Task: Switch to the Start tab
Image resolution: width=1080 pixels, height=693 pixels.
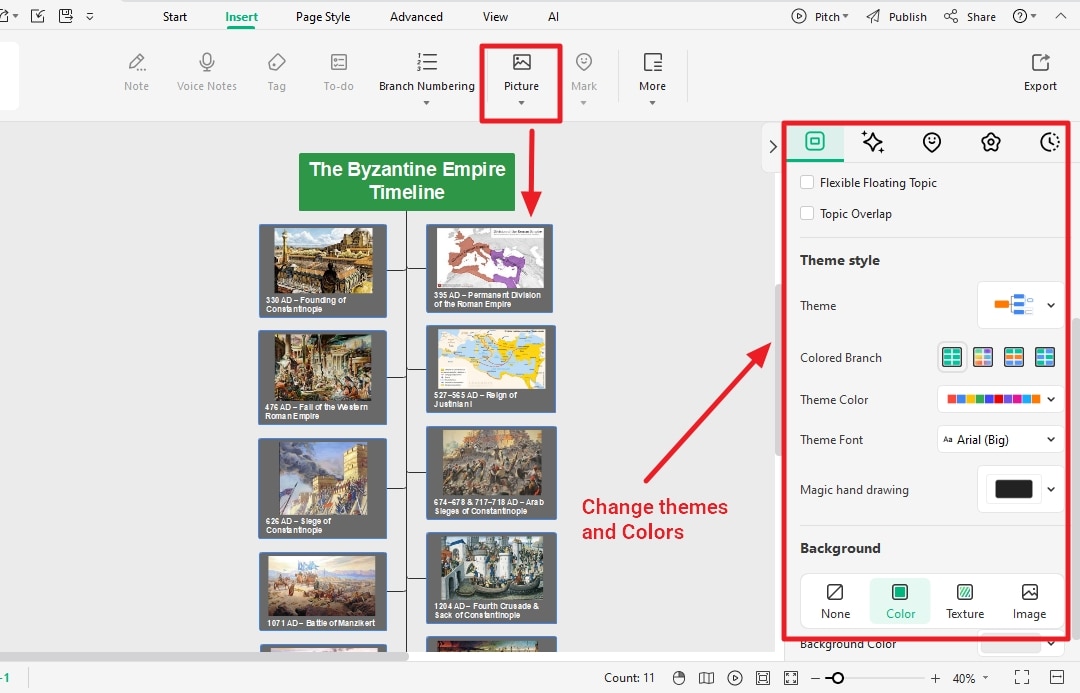Action: [x=175, y=17]
